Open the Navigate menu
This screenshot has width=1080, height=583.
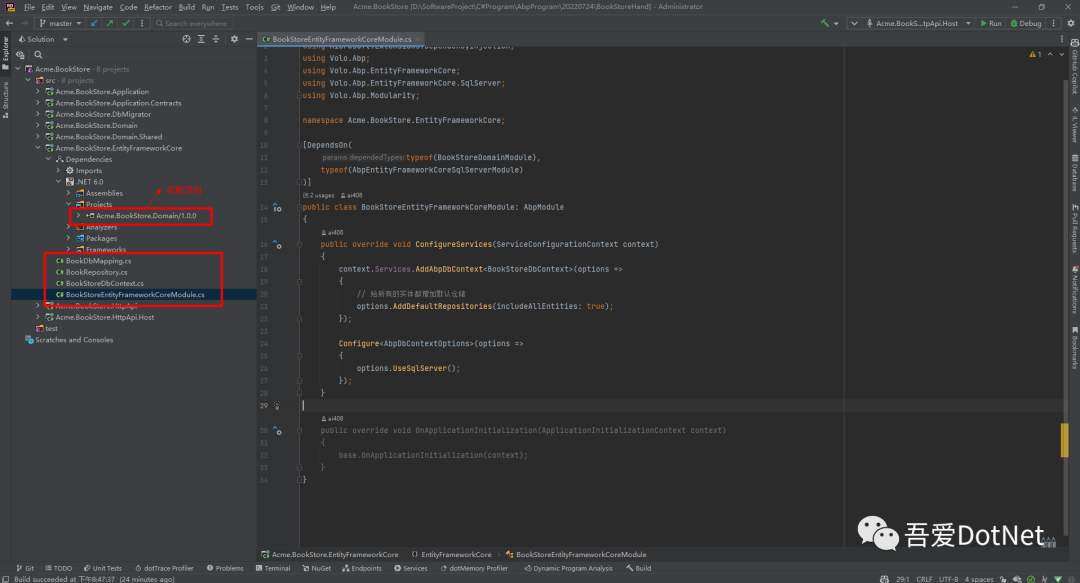98,7
